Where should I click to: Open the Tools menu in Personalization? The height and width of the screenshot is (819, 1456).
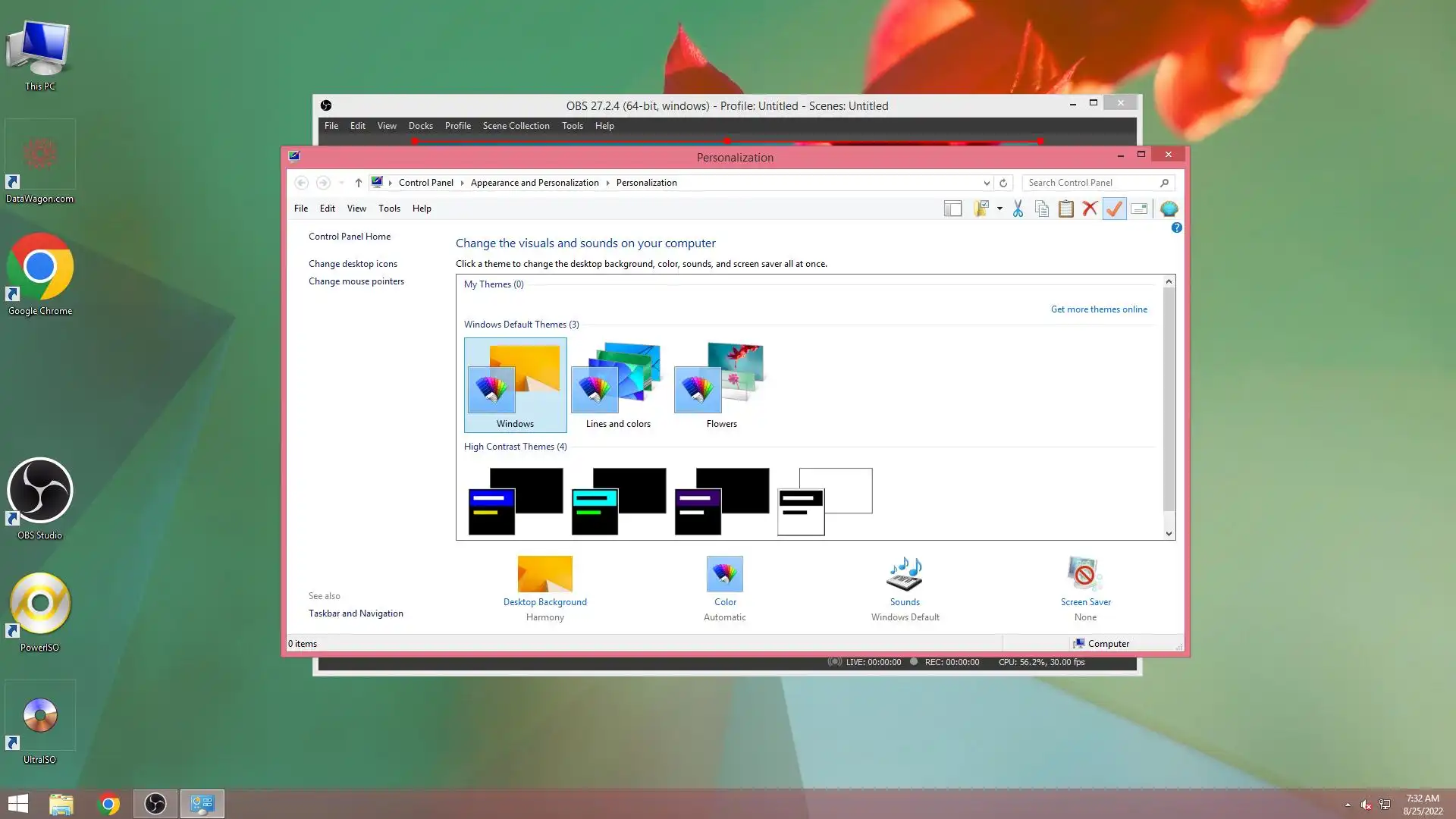(389, 209)
